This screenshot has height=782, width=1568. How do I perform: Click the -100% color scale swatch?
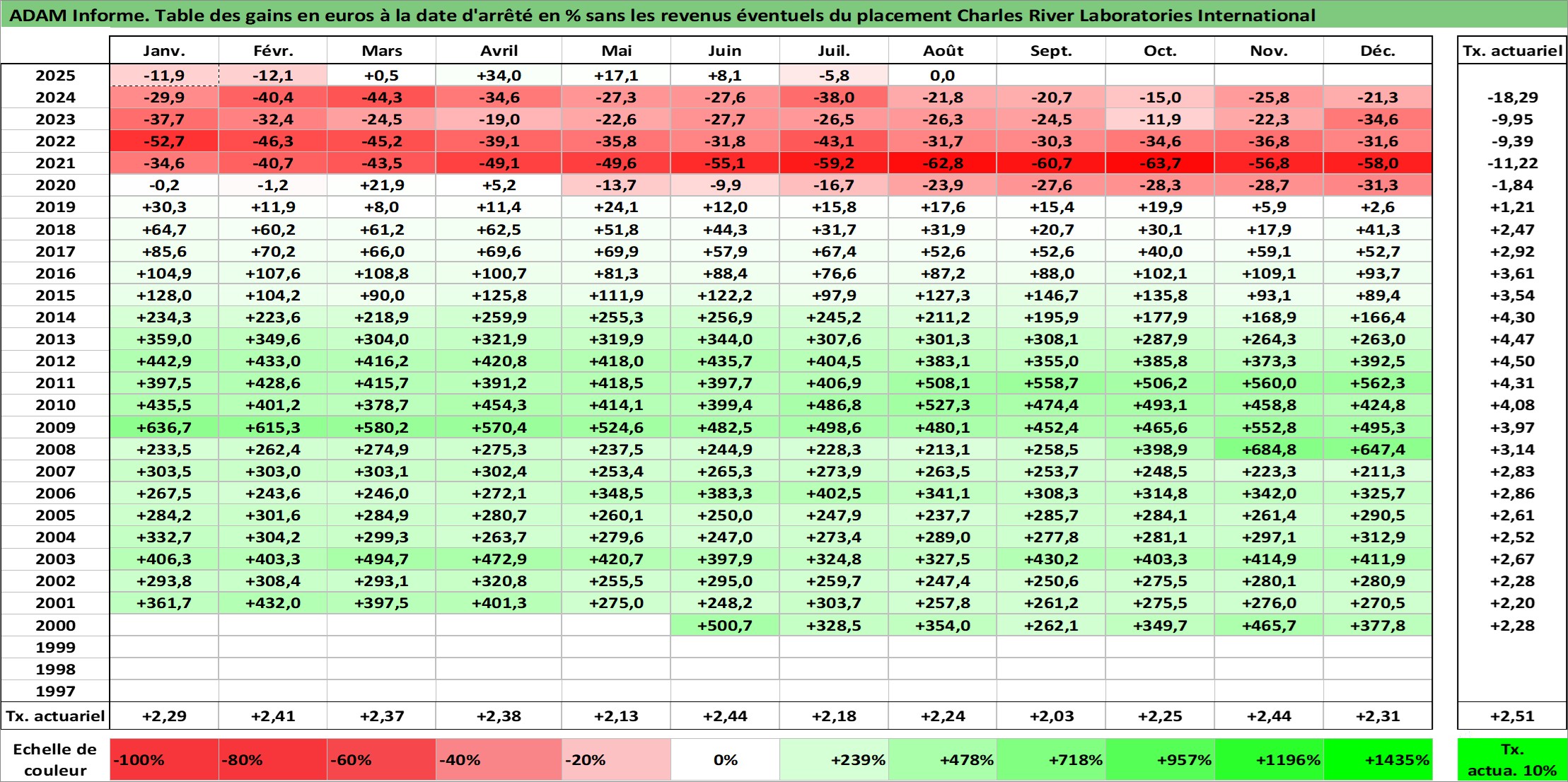click(x=164, y=759)
